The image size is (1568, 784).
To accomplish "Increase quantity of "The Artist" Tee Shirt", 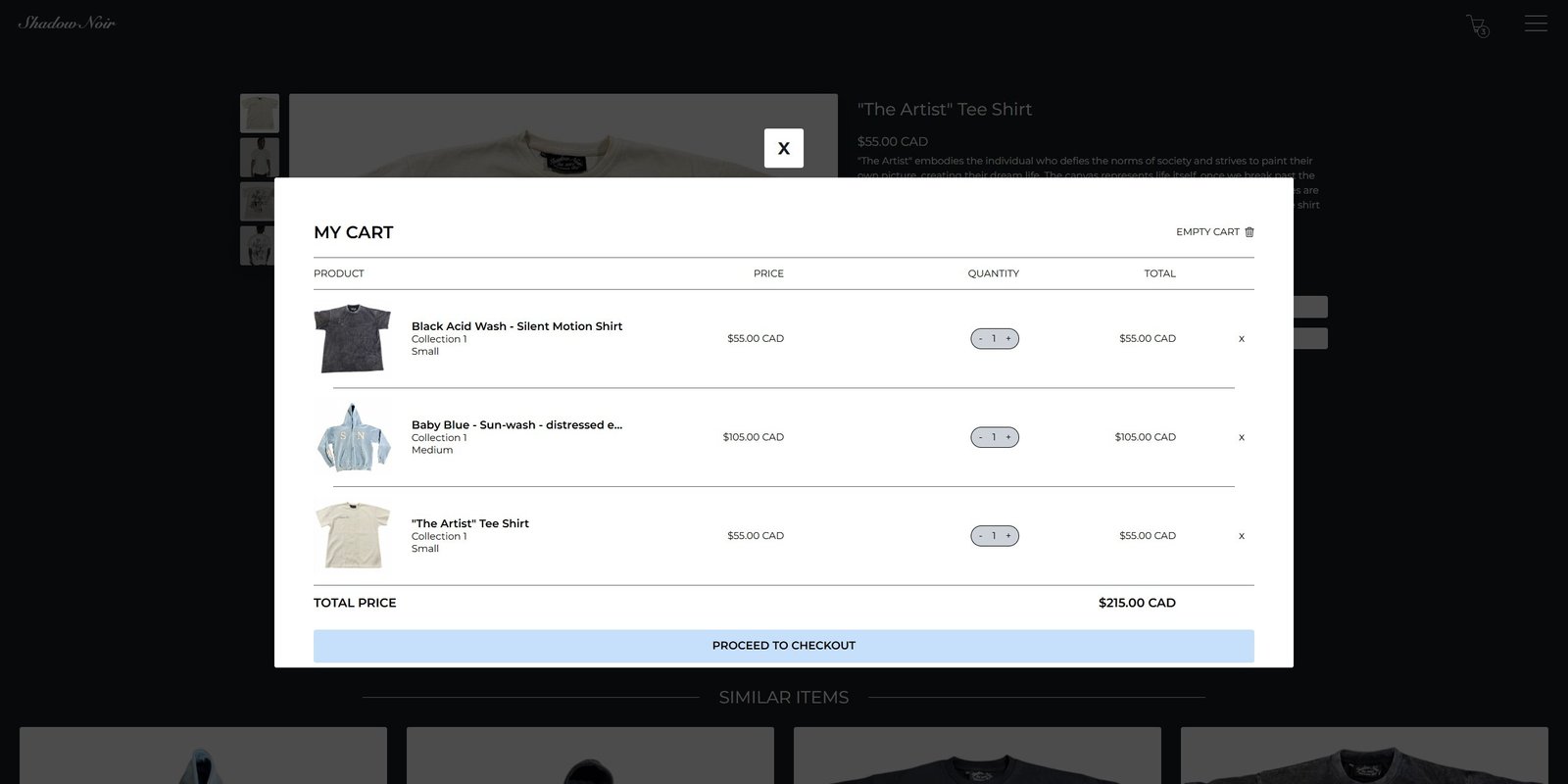I will [1008, 536].
